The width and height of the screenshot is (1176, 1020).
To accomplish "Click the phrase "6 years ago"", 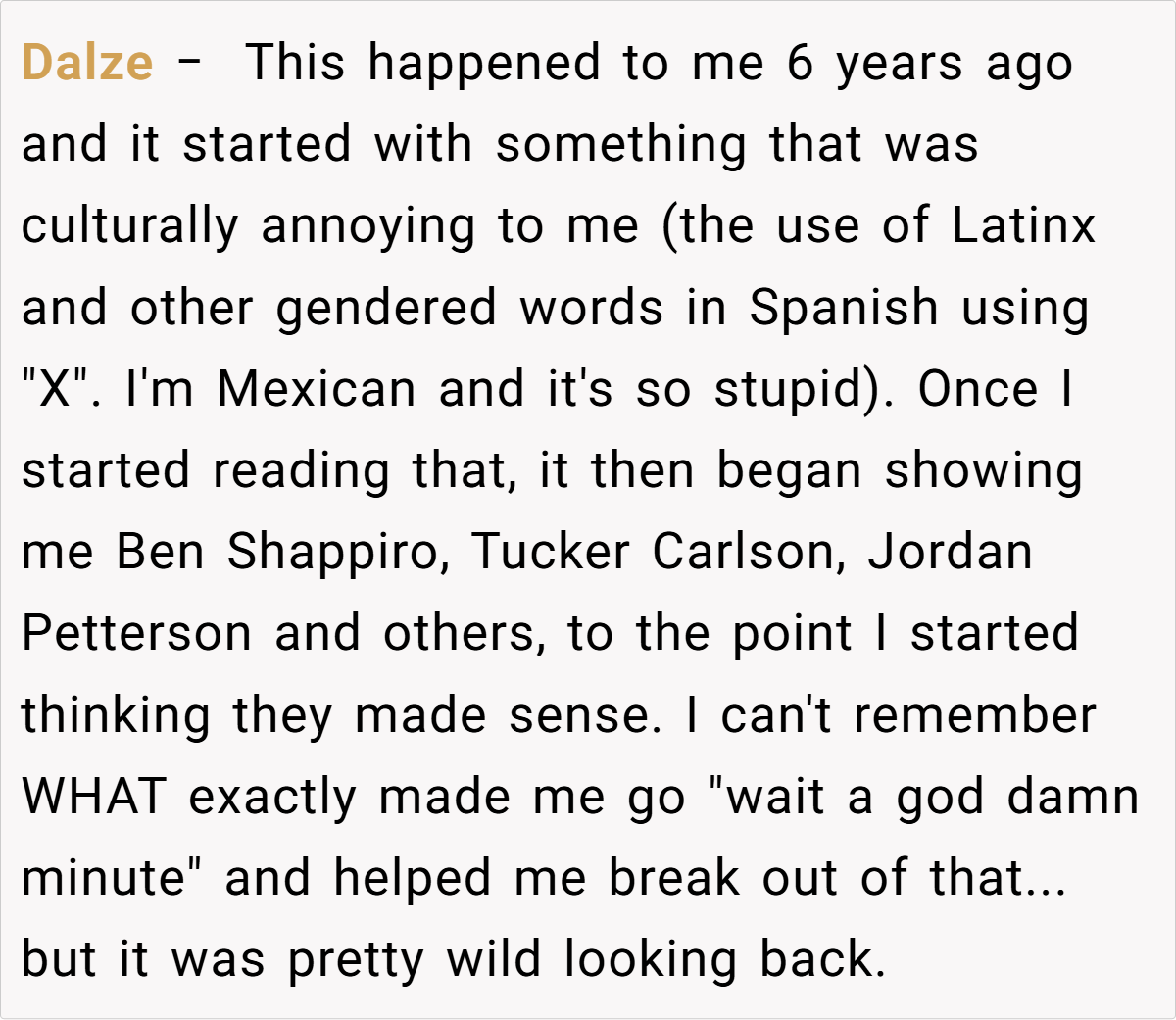I will point(928,63).
